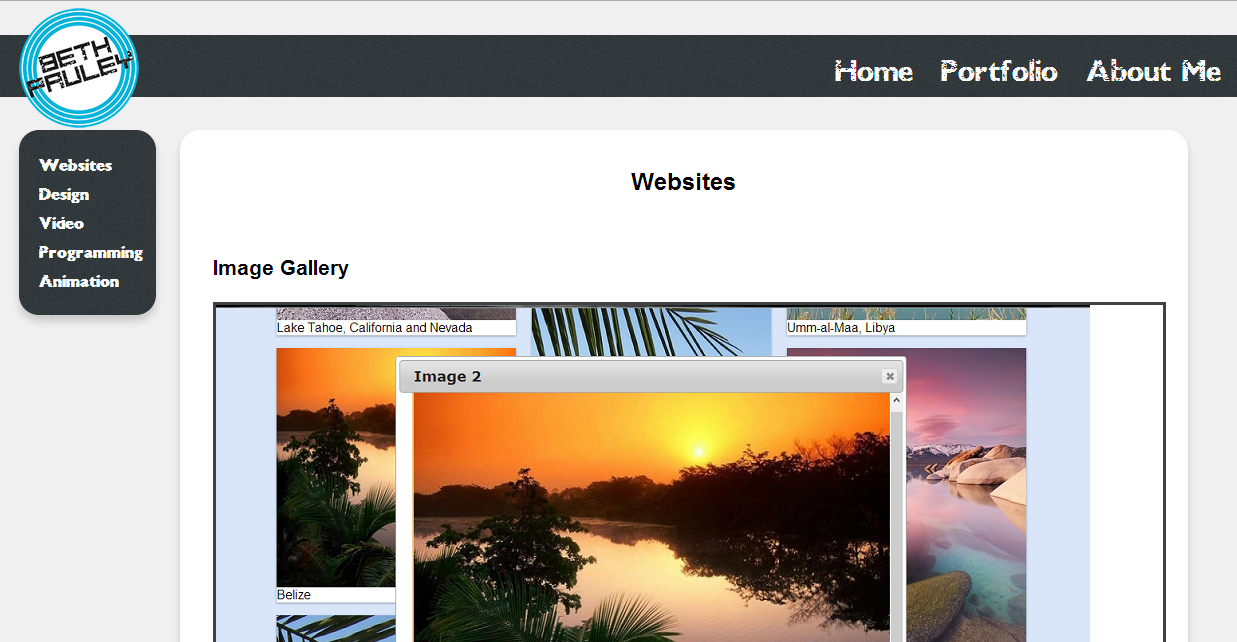Open the pink rocky lake thumbnail
This screenshot has width=1237, height=642.
coord(965,480)
